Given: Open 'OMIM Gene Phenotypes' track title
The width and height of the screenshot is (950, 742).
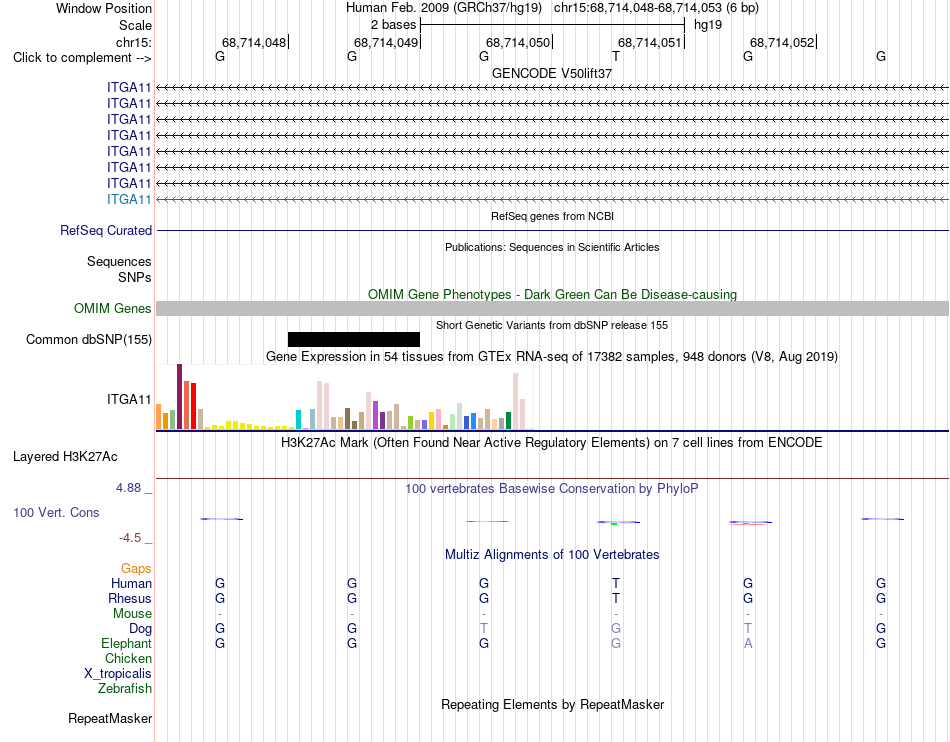Looking at the screenshot, I should (552, 294).
